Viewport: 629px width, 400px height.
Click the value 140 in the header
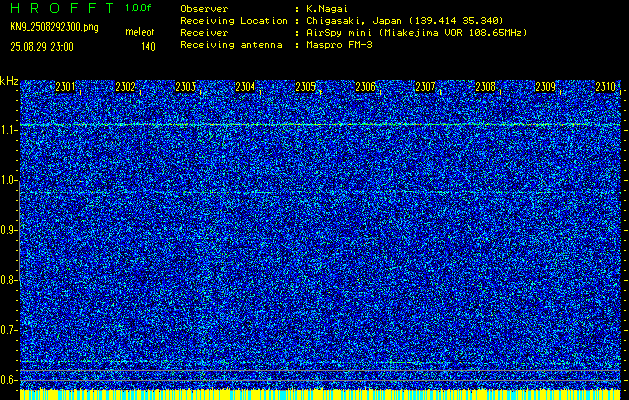click(148, 47)
